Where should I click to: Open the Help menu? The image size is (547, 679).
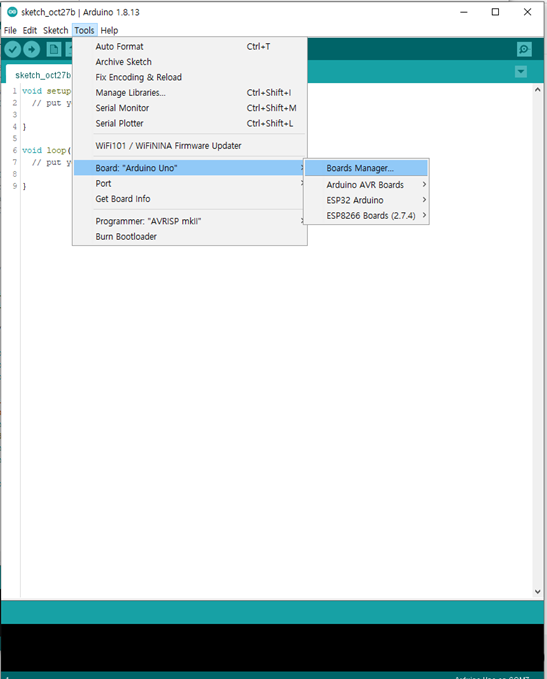(109, 30)
